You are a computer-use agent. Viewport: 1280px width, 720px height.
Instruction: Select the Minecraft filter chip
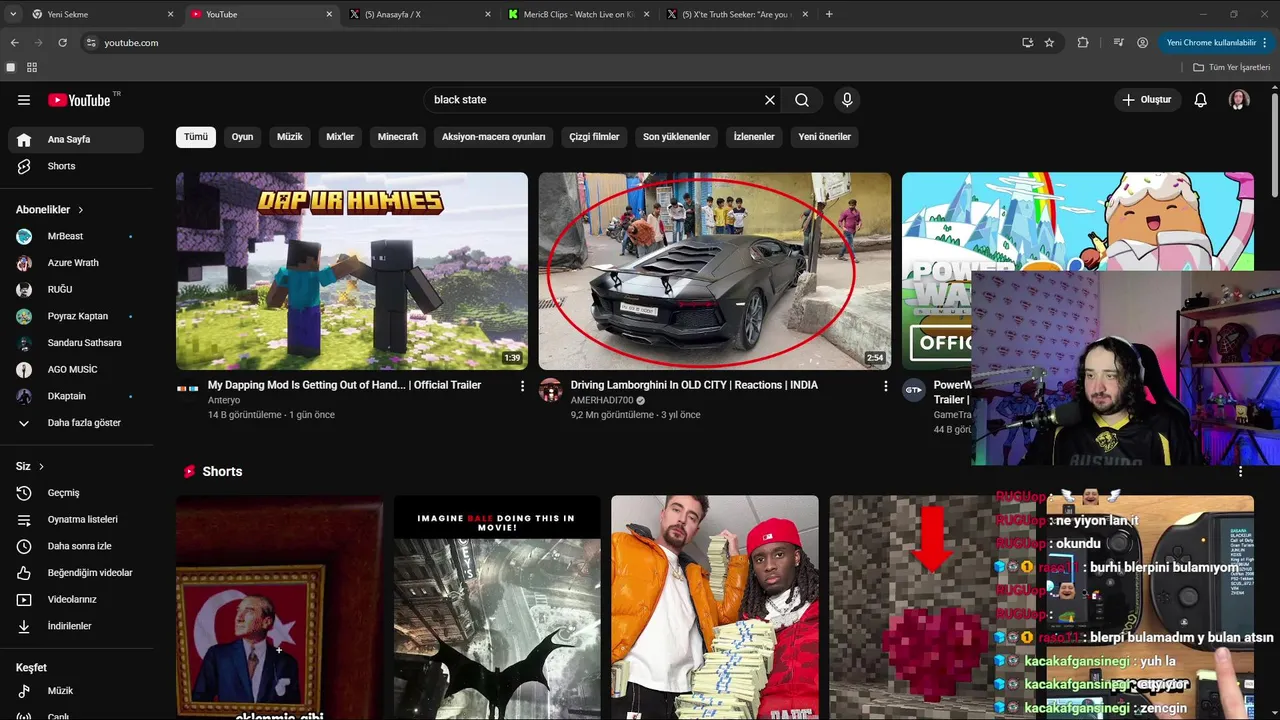398,137
